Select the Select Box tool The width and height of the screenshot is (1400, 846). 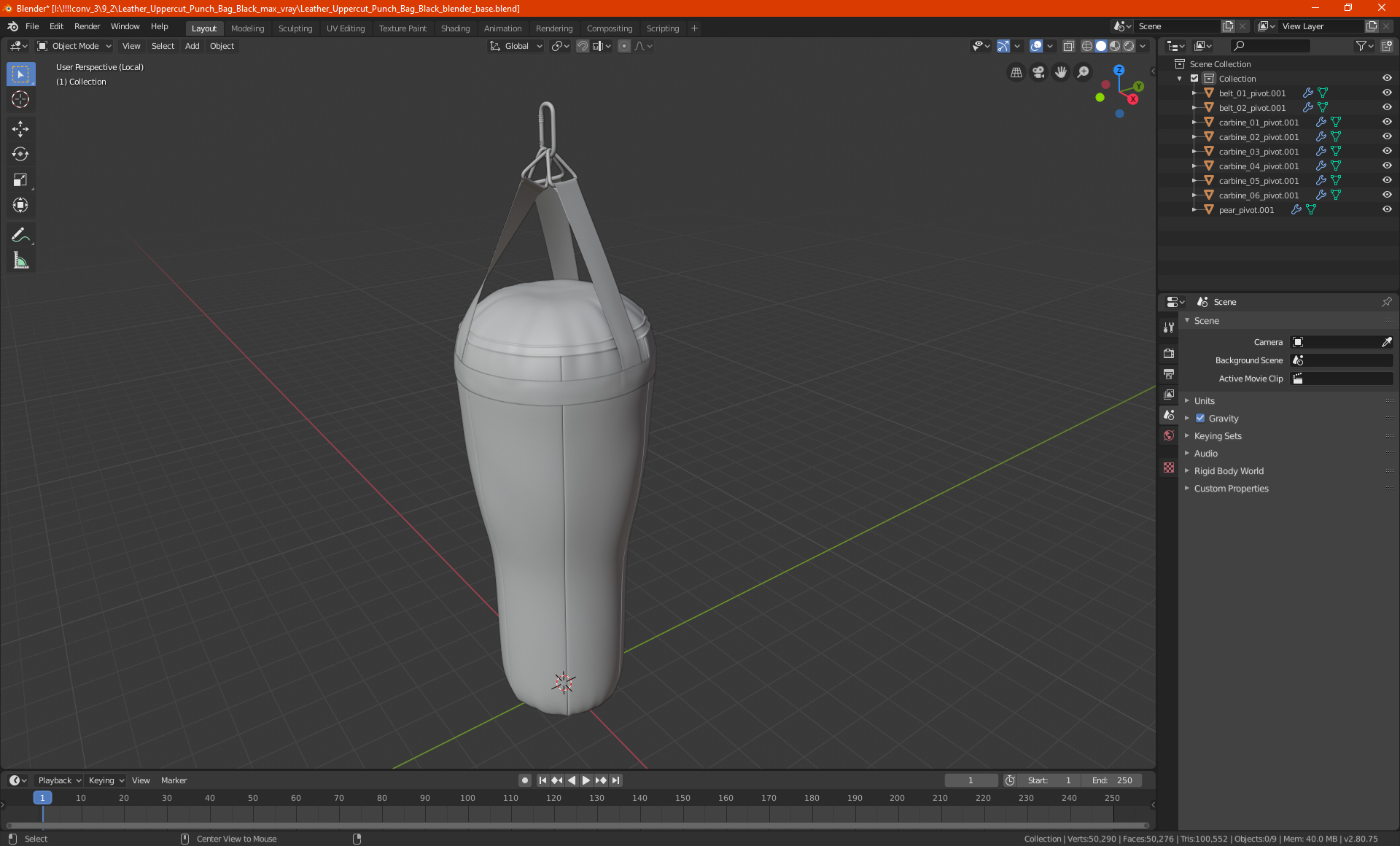(x=20, y=74)
